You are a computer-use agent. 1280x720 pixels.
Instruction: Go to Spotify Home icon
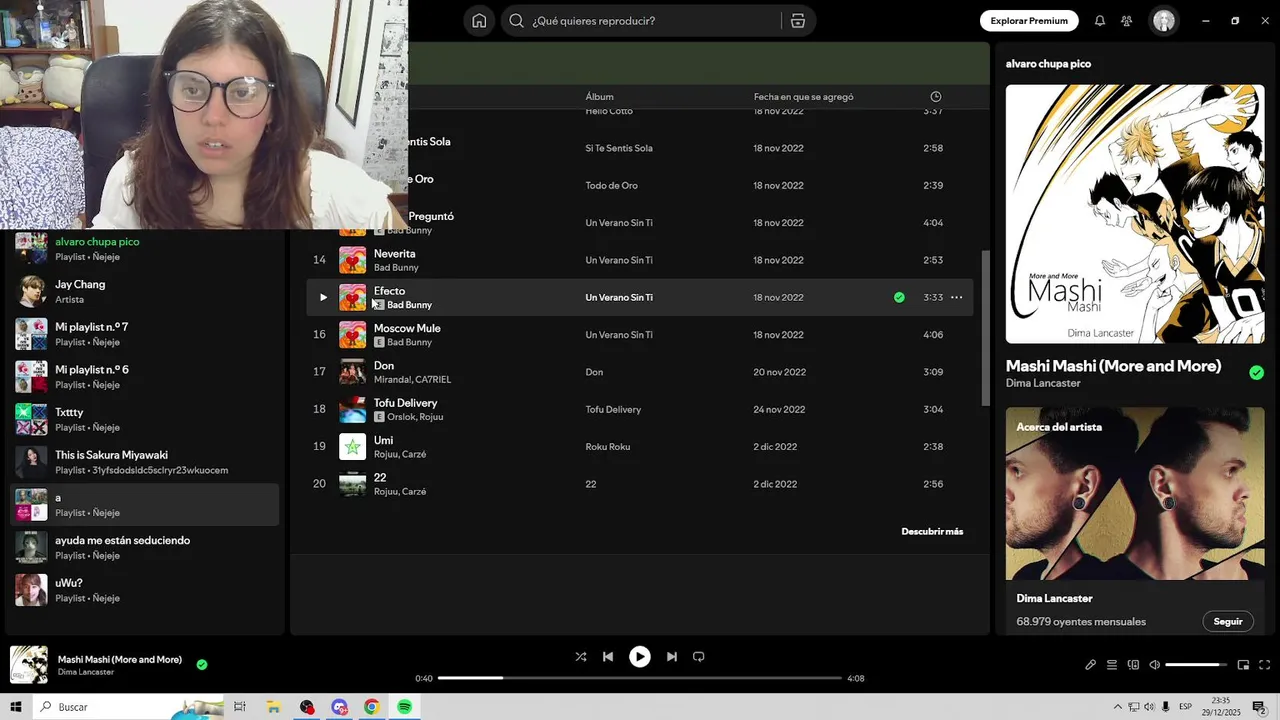[x=479, y=21]
